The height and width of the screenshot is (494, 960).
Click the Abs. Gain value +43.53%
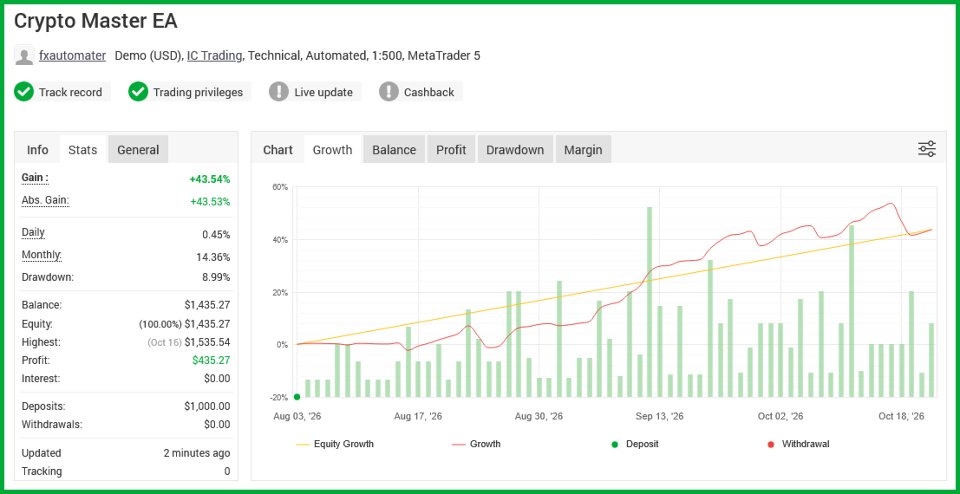click(x=210, y=201)
